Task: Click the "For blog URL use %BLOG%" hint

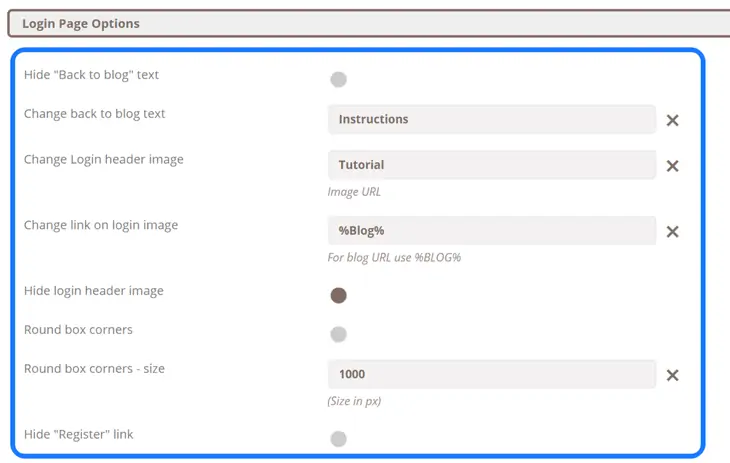Action: [x=394, y=257]
